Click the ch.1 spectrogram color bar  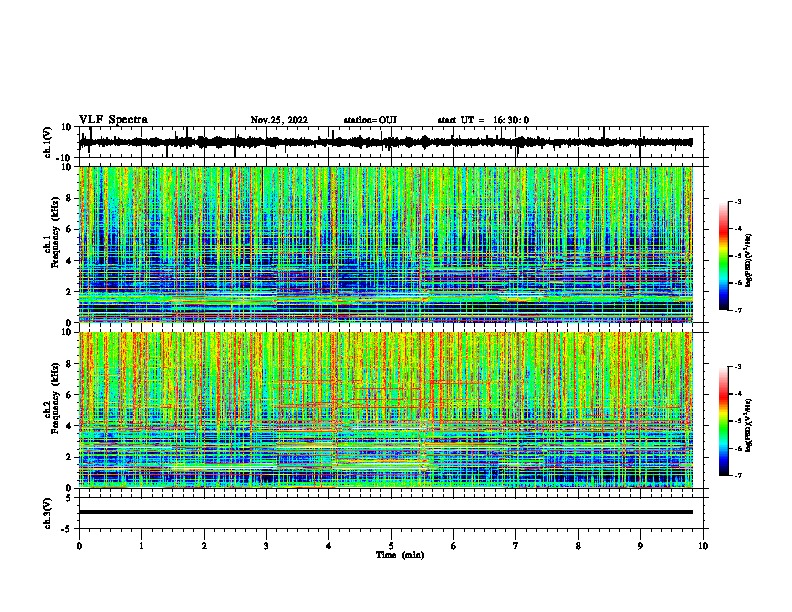pyautogui.click(x=724, y=256)
